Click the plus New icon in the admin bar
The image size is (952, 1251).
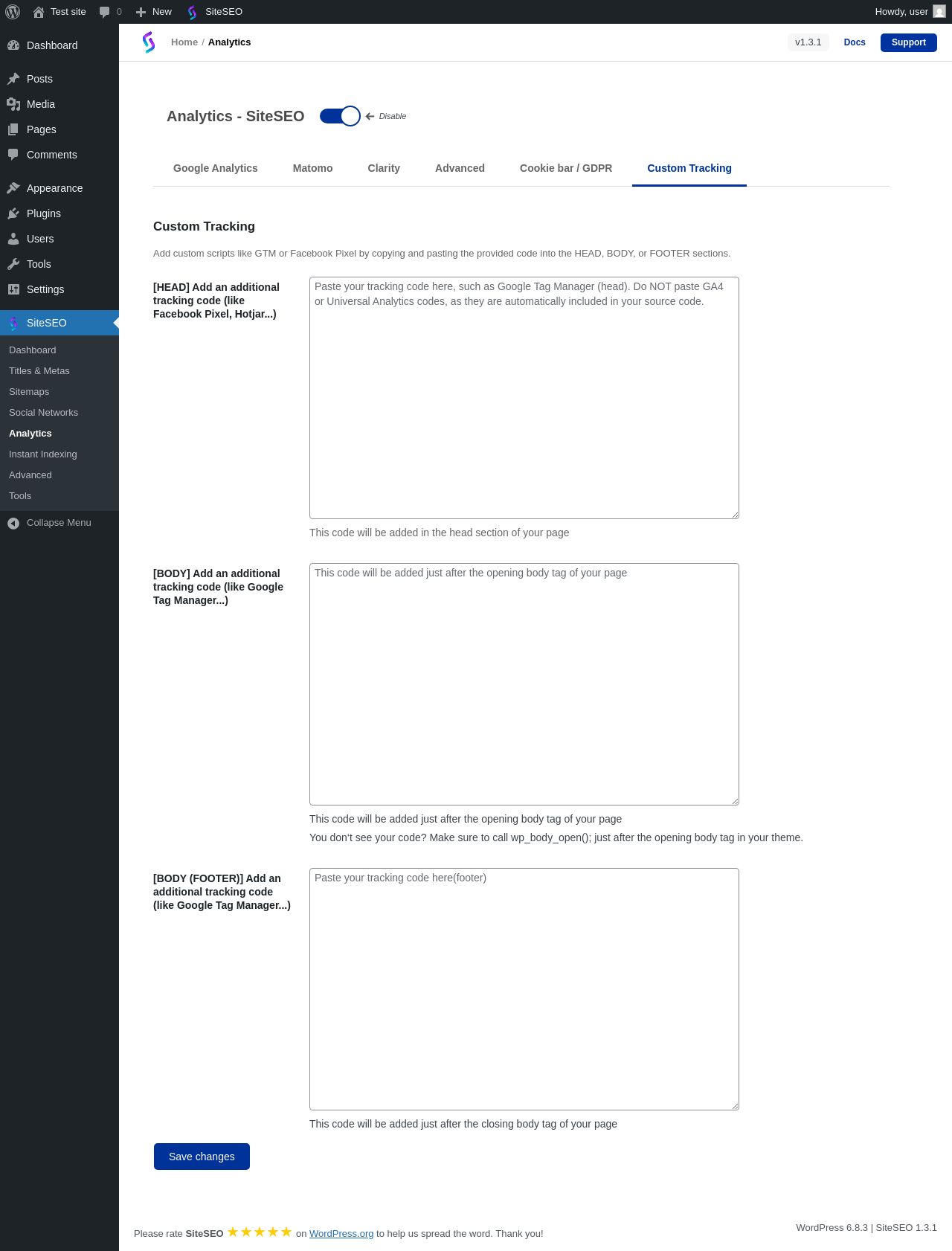click(x=141, y=12)
